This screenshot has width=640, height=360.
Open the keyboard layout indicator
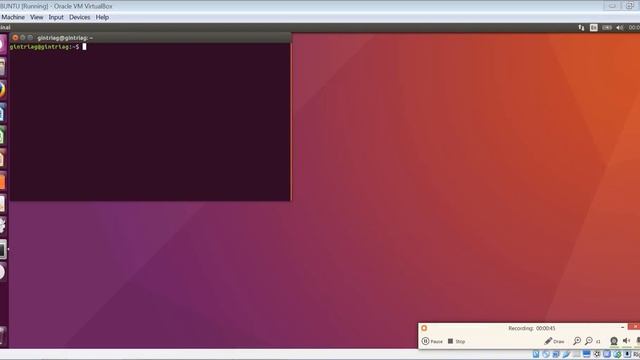pyautogui.click(x=593, y=27)
